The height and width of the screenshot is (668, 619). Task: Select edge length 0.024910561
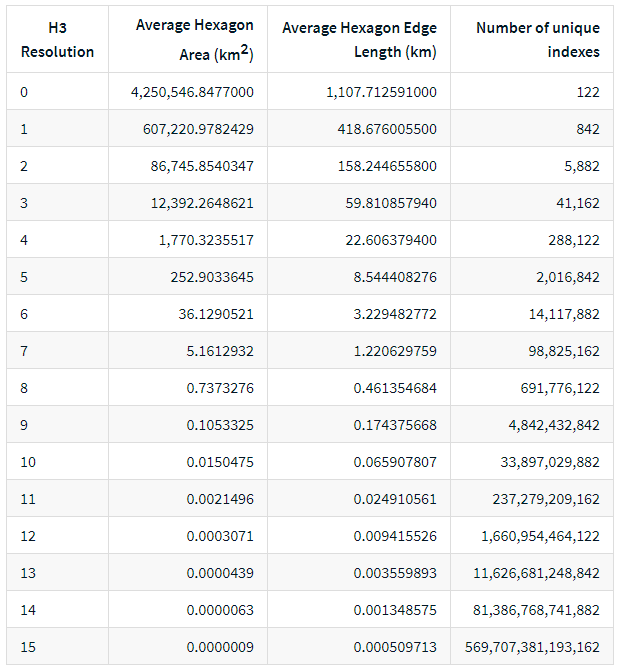tap(395, 500)
